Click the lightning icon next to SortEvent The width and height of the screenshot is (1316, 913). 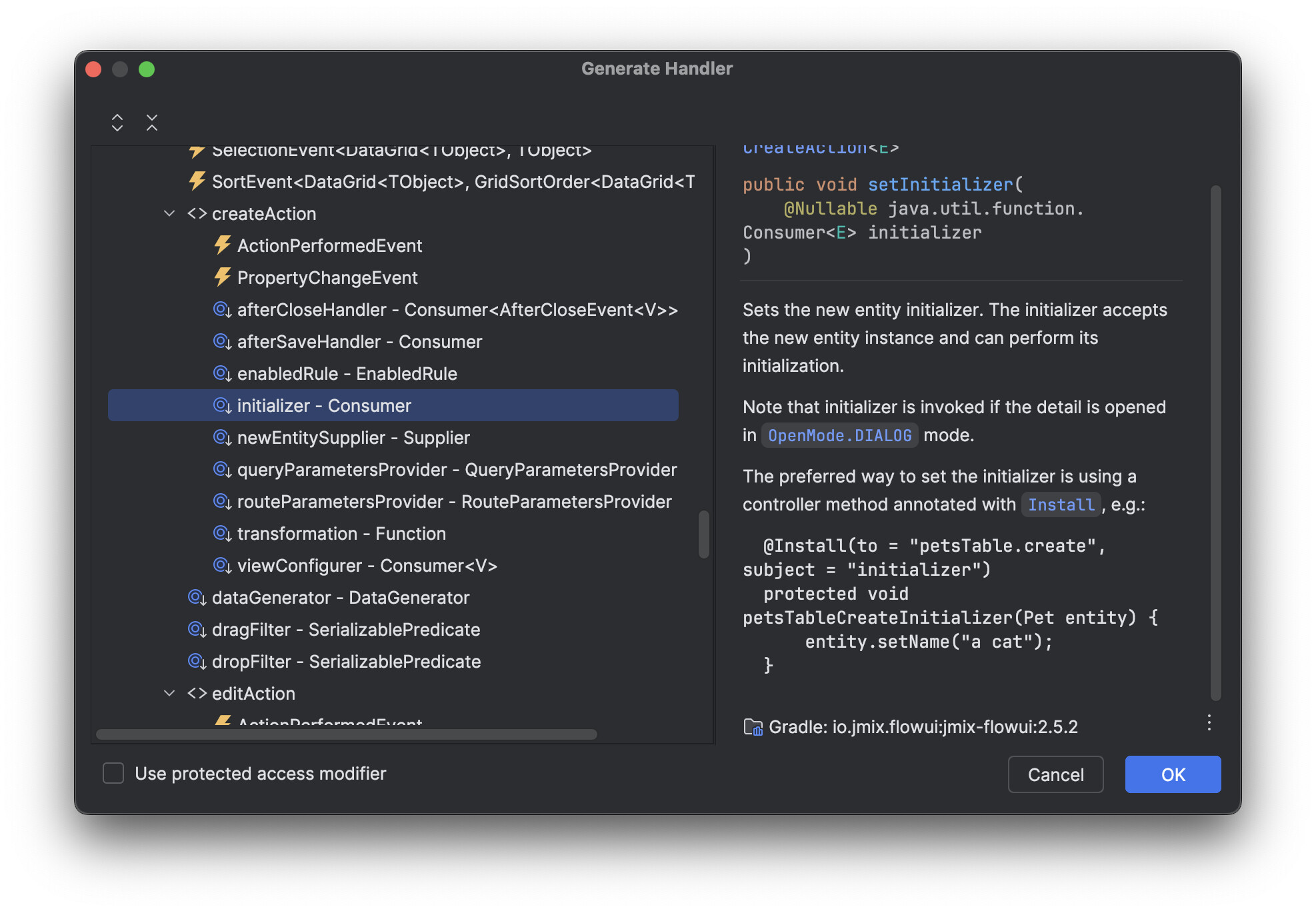[x=197, y=181]
